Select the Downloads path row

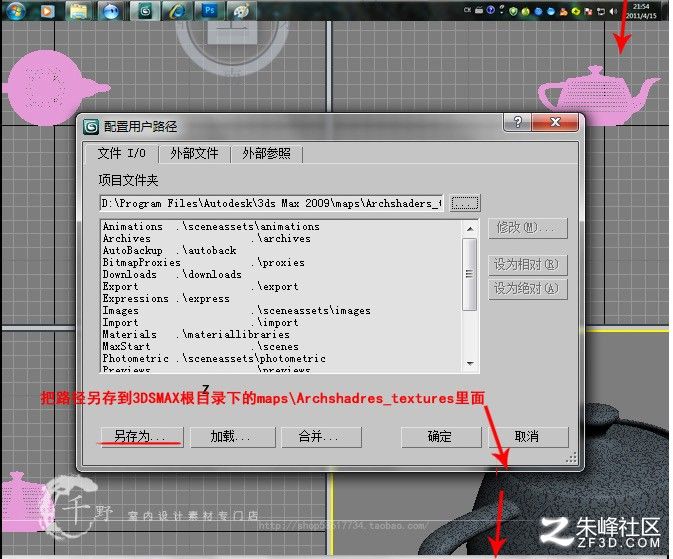point(281,274)
